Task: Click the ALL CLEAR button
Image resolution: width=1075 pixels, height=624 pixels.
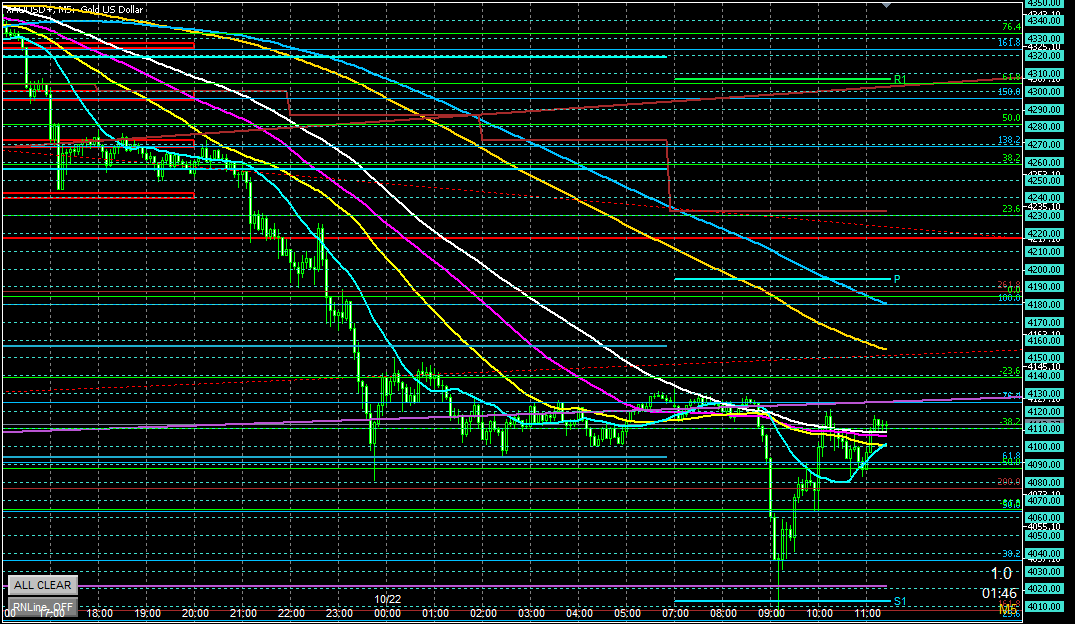Action: click(x=41, y=585)
